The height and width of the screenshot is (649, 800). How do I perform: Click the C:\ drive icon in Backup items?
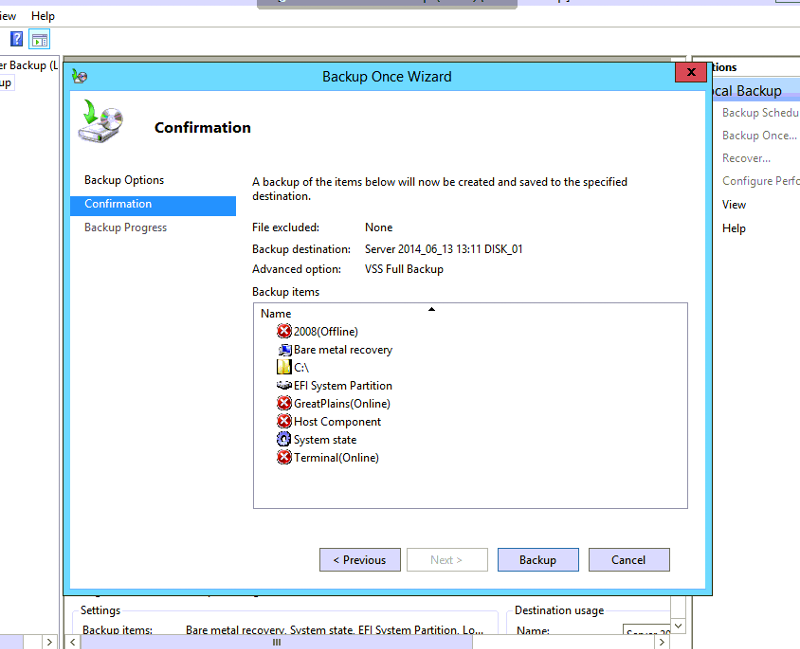tap(285, 367)
